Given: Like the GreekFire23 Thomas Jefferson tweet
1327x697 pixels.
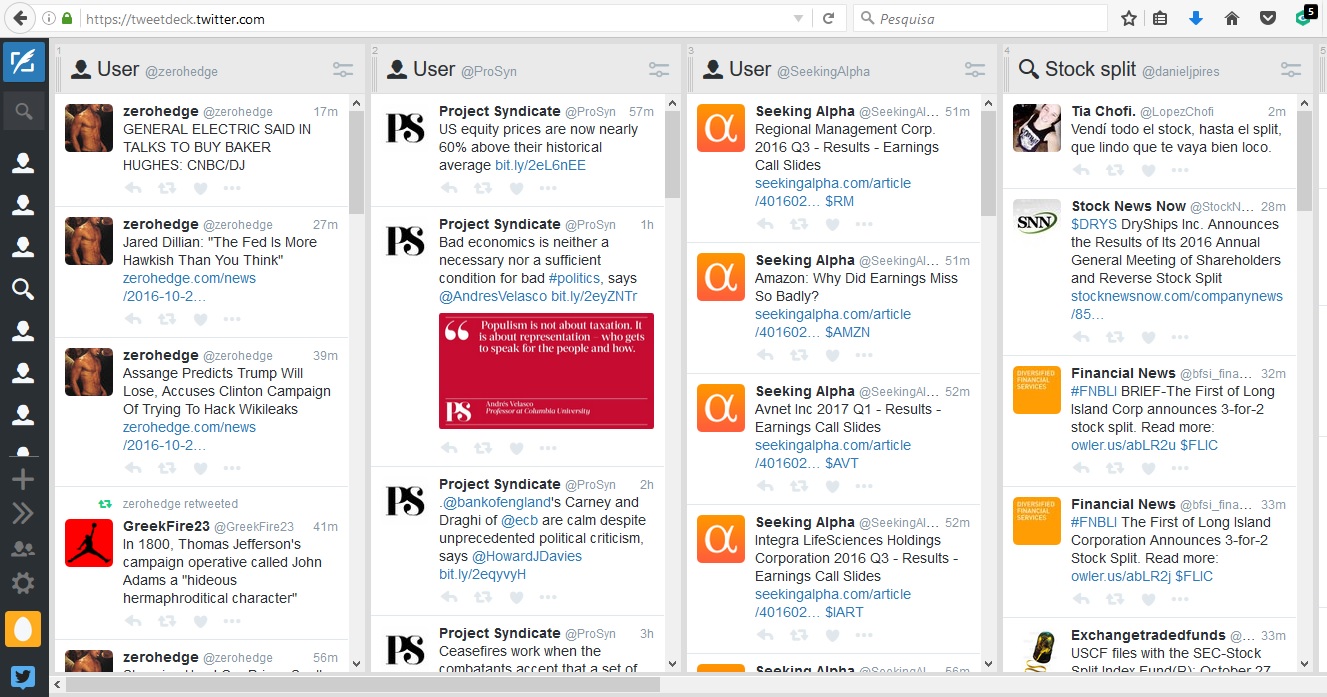Looking at the screenshot, I should tap(200, 621).
